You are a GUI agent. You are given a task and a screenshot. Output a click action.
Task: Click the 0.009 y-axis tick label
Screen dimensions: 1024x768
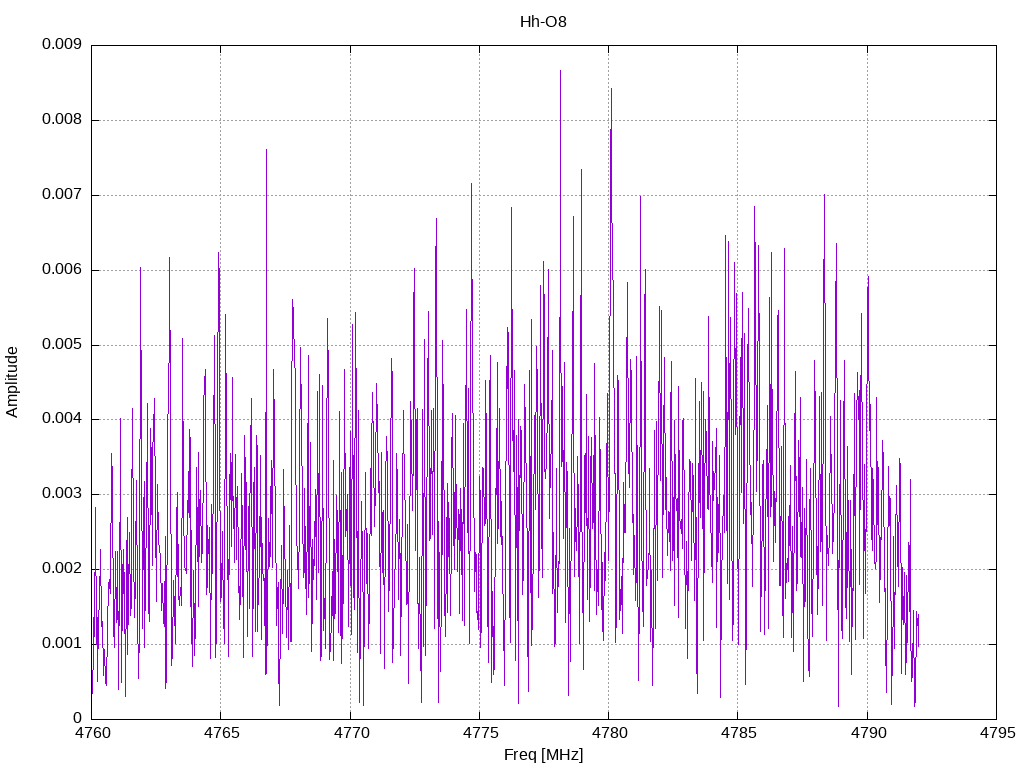pyautogui.click(x=62, y=44)
